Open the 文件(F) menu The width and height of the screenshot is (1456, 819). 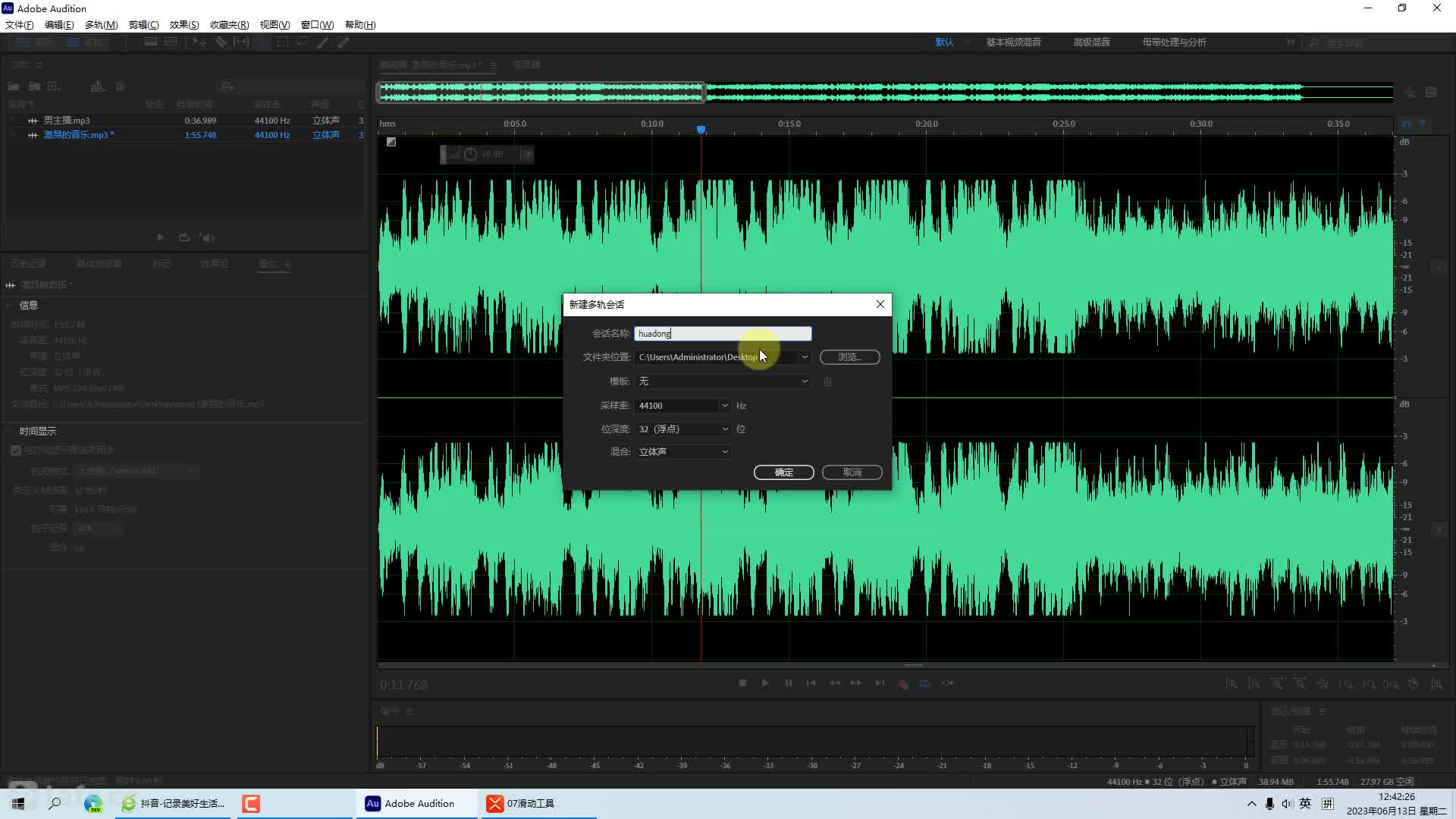[19, 25]
